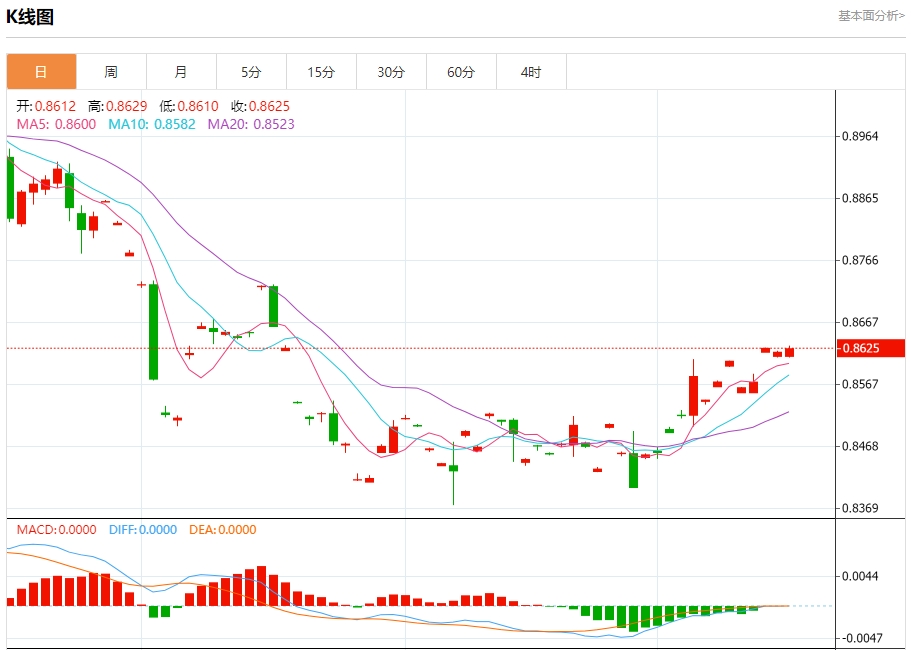Click the MA20 legend value

[250, 124]
